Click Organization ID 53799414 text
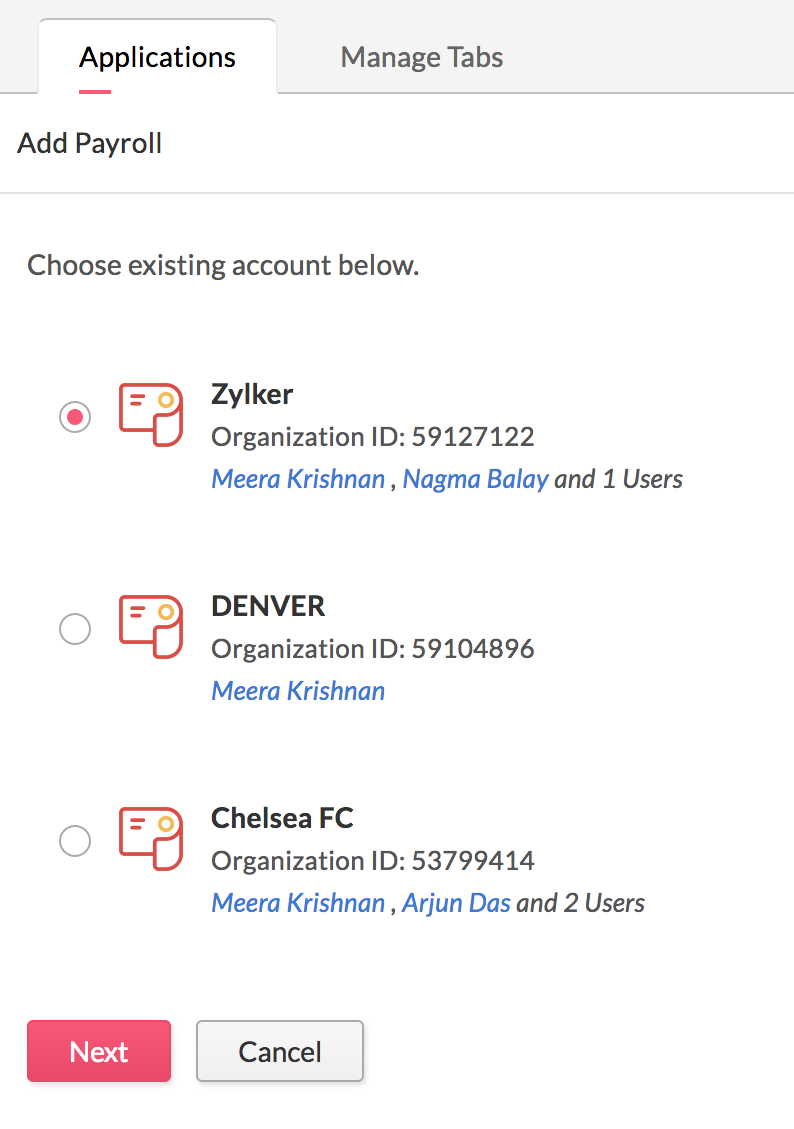Viewport: 794px width, 1129px height. tap(373, 861)
